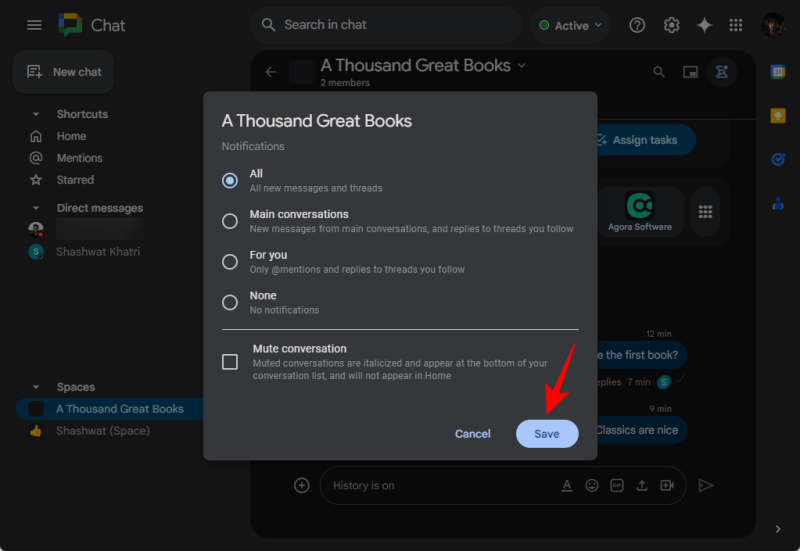This screenshot has width=800, height=551.
Task: Collapse the Spaces section
Action: 36,387
